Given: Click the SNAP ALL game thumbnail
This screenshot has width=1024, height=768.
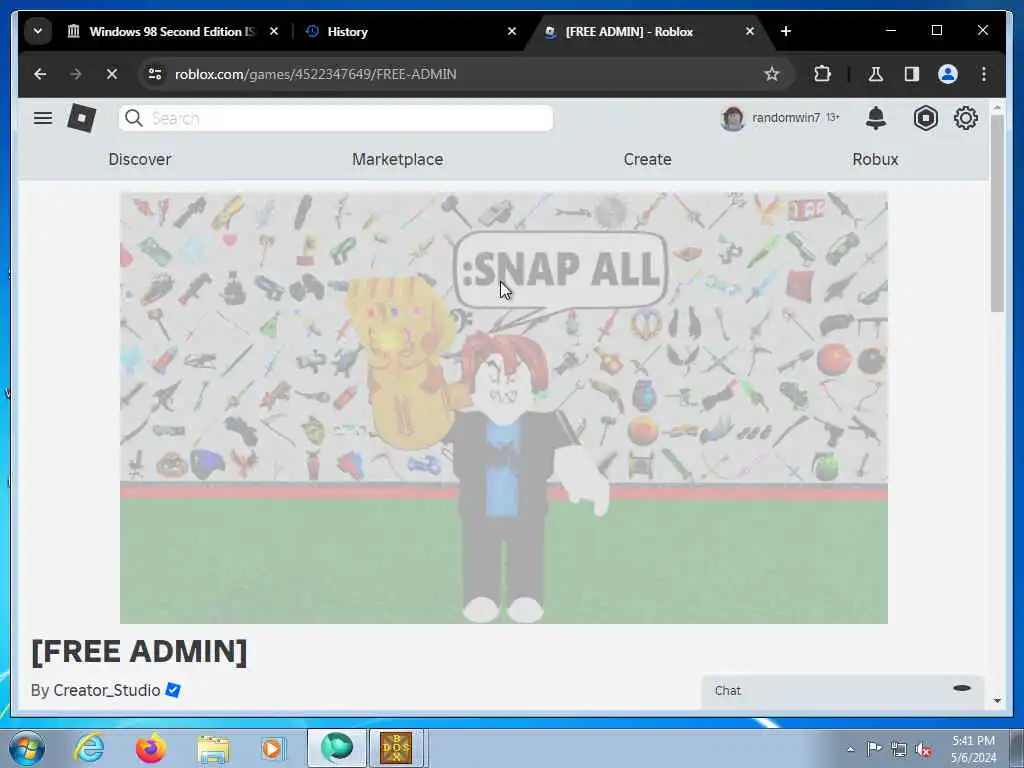Looking at the screenshot, I should click(x=504, y=408).
